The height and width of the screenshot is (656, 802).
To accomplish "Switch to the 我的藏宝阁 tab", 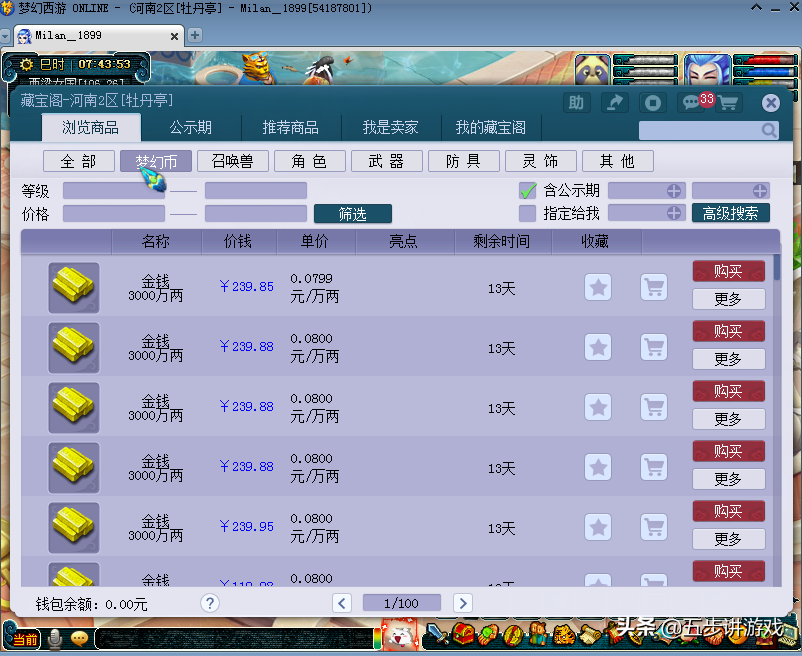I will coord(491,127).
